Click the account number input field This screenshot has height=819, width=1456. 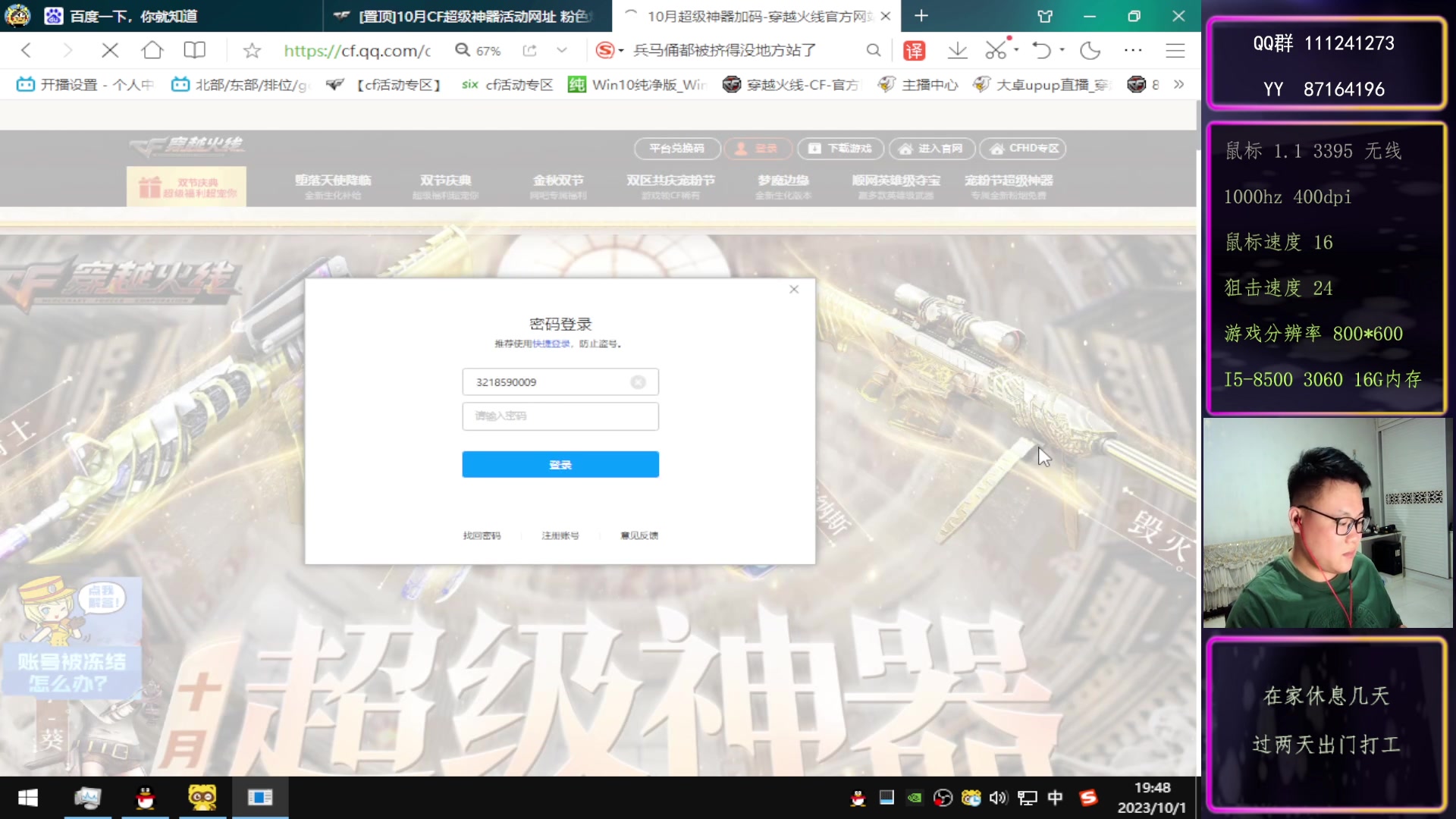click(x=560, y=382)
